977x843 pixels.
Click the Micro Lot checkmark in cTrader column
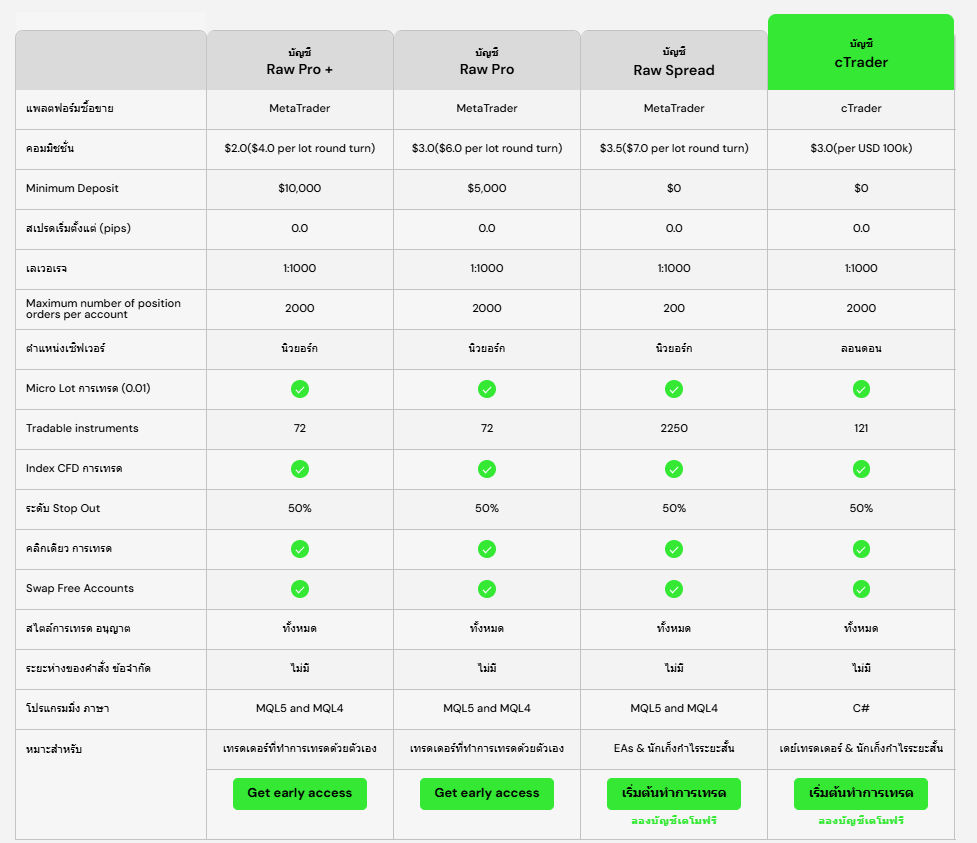pos(861,389)
